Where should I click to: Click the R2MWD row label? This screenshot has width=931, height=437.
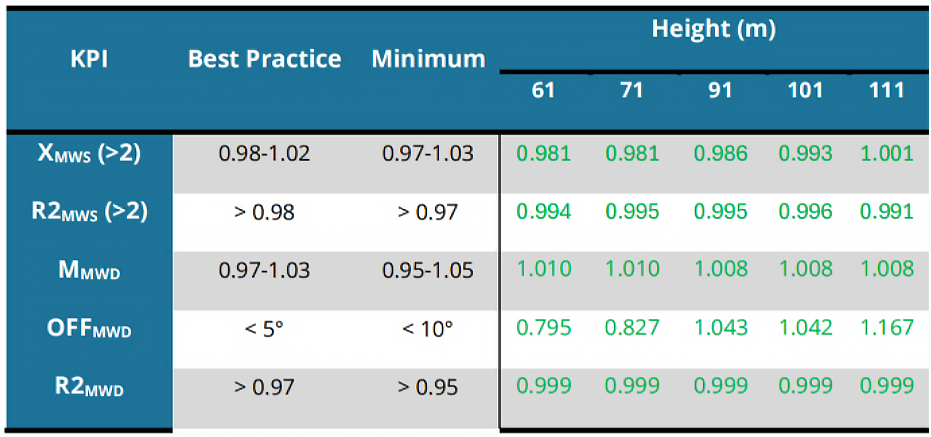(x=88, y=388)
